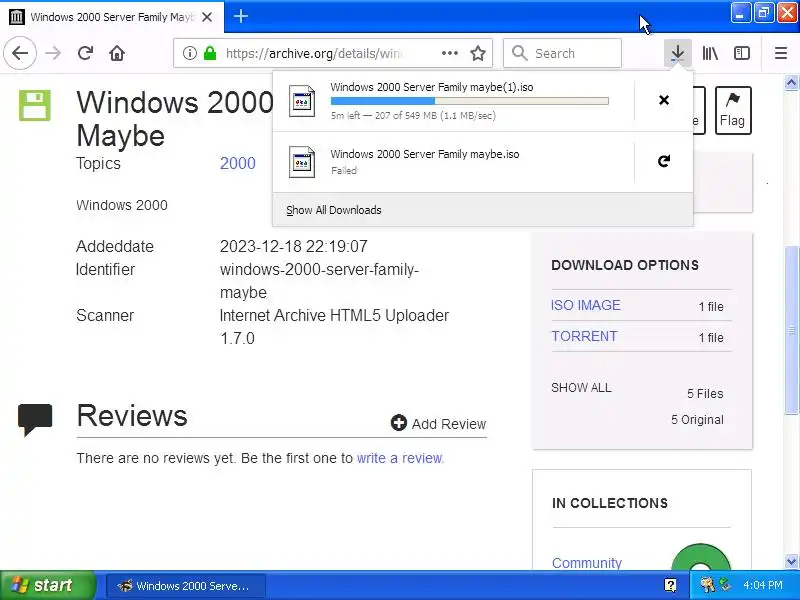Viewport: 800px width, 600px height.
Task: Retry the failed maybe.iso download
Action: 664,161
